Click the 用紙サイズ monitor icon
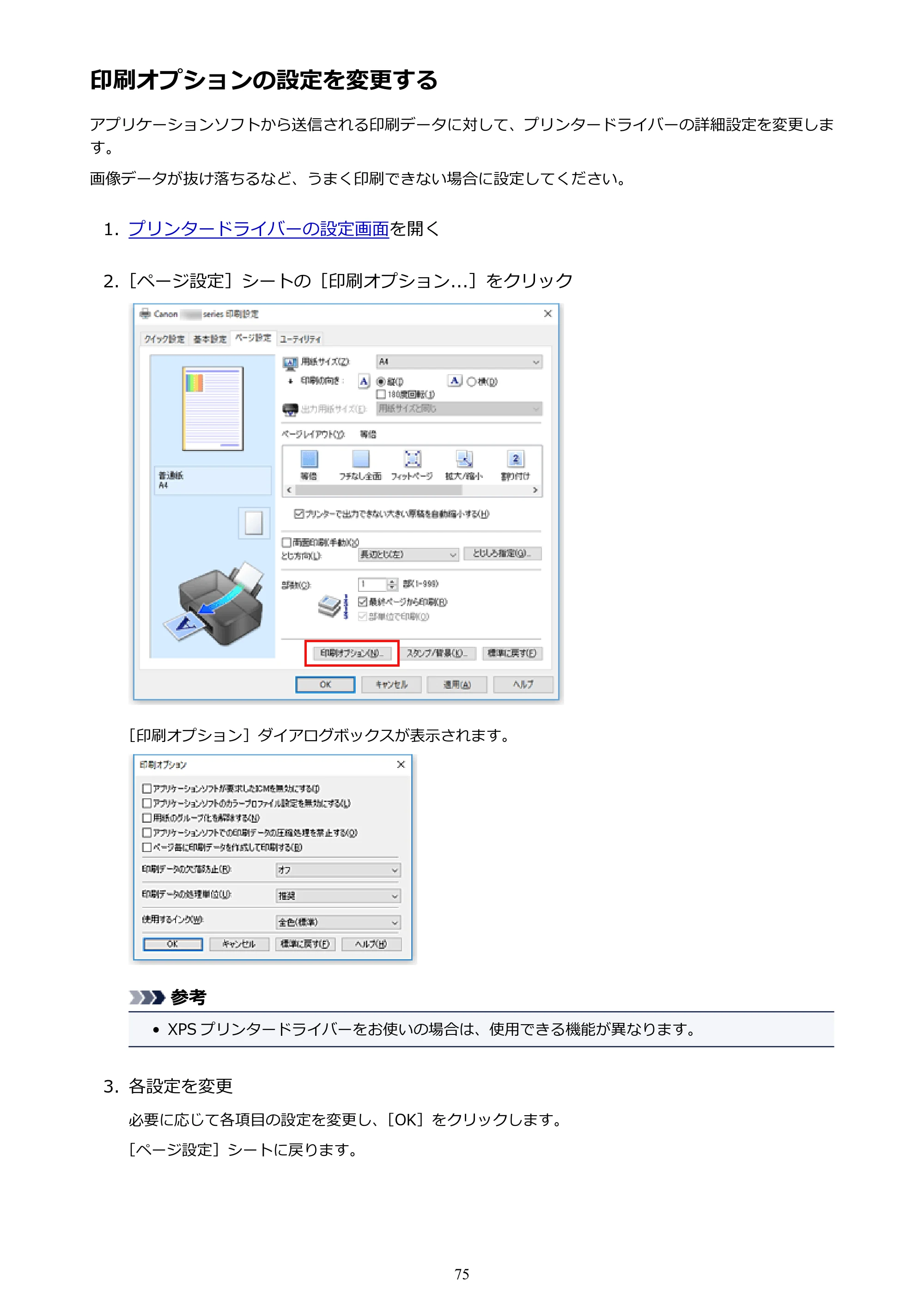This screenshot has width=924, height=1307. 290,363
